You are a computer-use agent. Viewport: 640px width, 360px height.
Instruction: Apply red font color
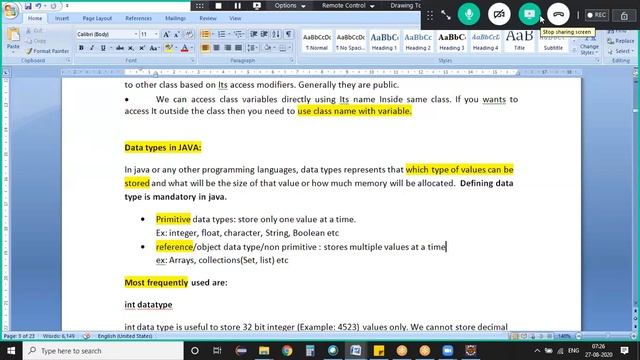click(184, 48)
